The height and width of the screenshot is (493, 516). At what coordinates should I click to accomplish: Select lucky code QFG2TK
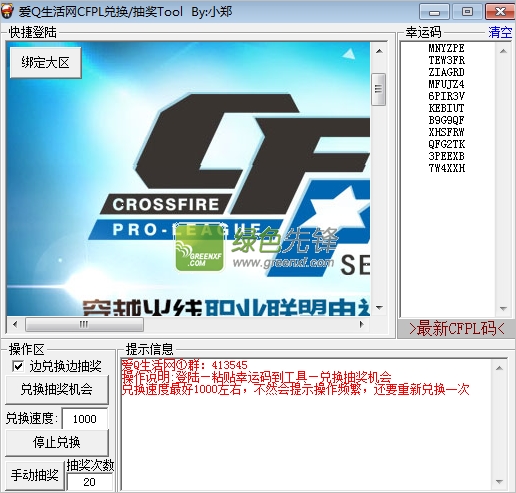(446, 144)
